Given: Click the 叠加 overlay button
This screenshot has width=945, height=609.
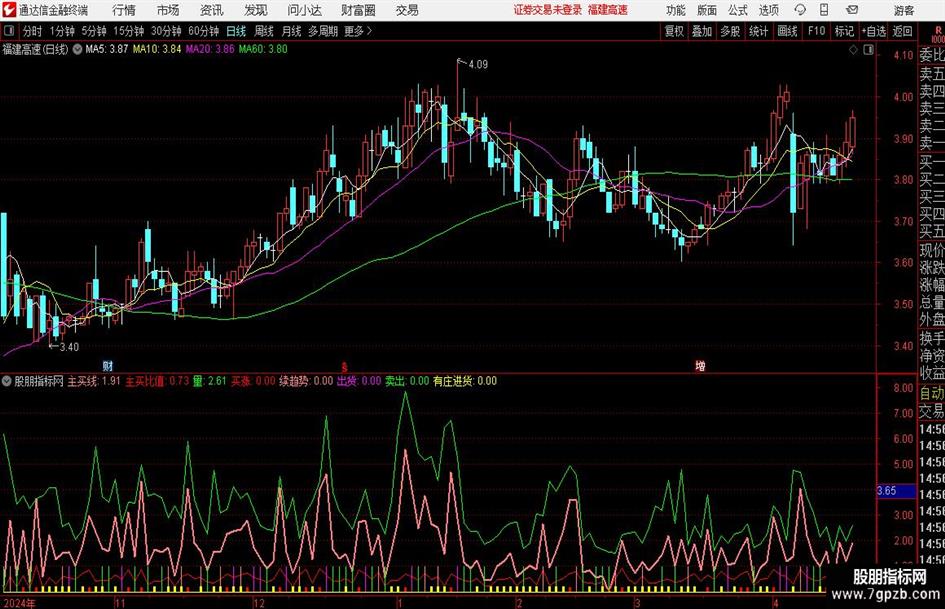Looking at the screenshot, I should (x=702, y=31).
